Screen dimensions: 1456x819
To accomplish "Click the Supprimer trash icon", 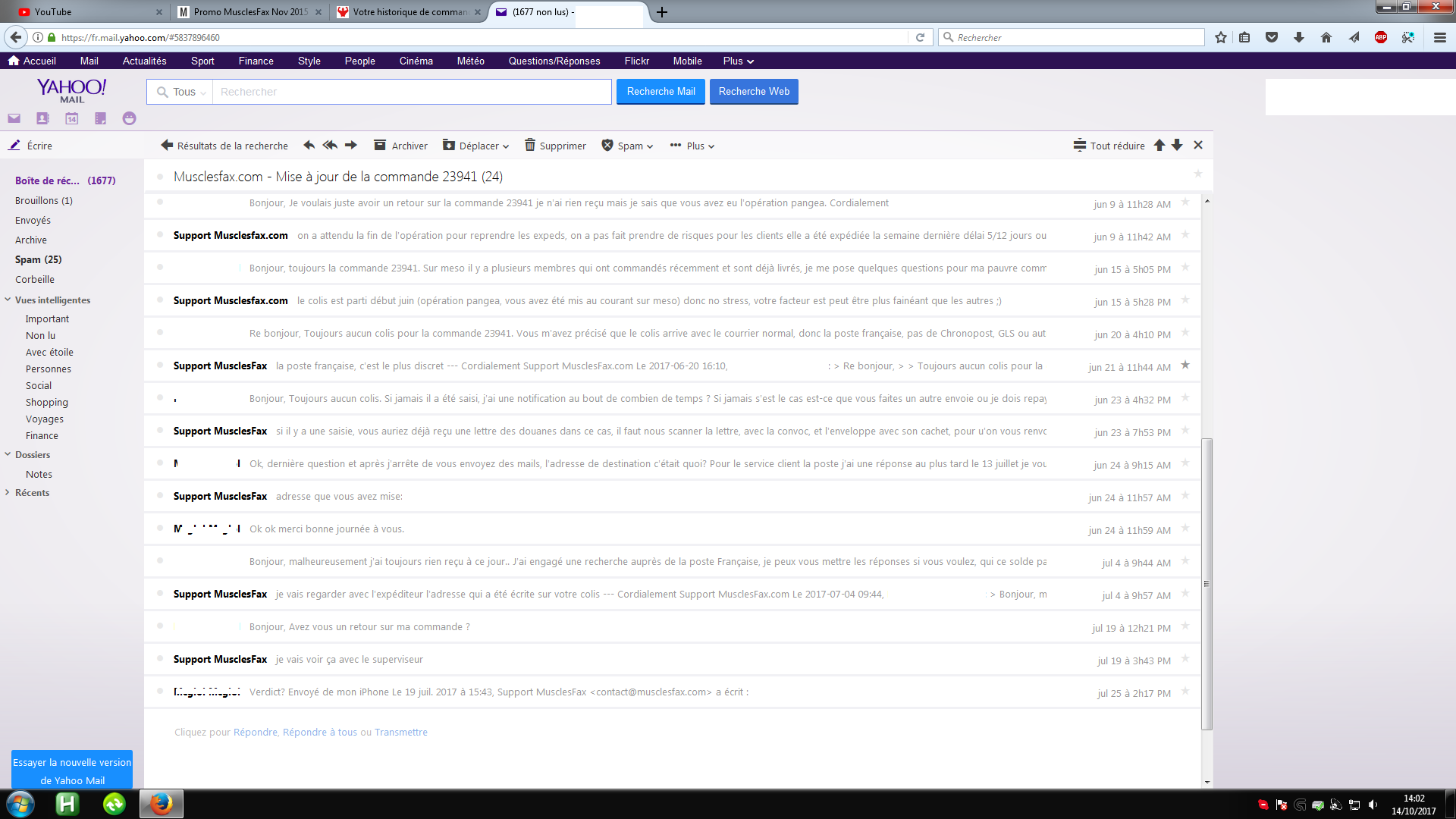I will pyautogui.click(x=530, y=146).
